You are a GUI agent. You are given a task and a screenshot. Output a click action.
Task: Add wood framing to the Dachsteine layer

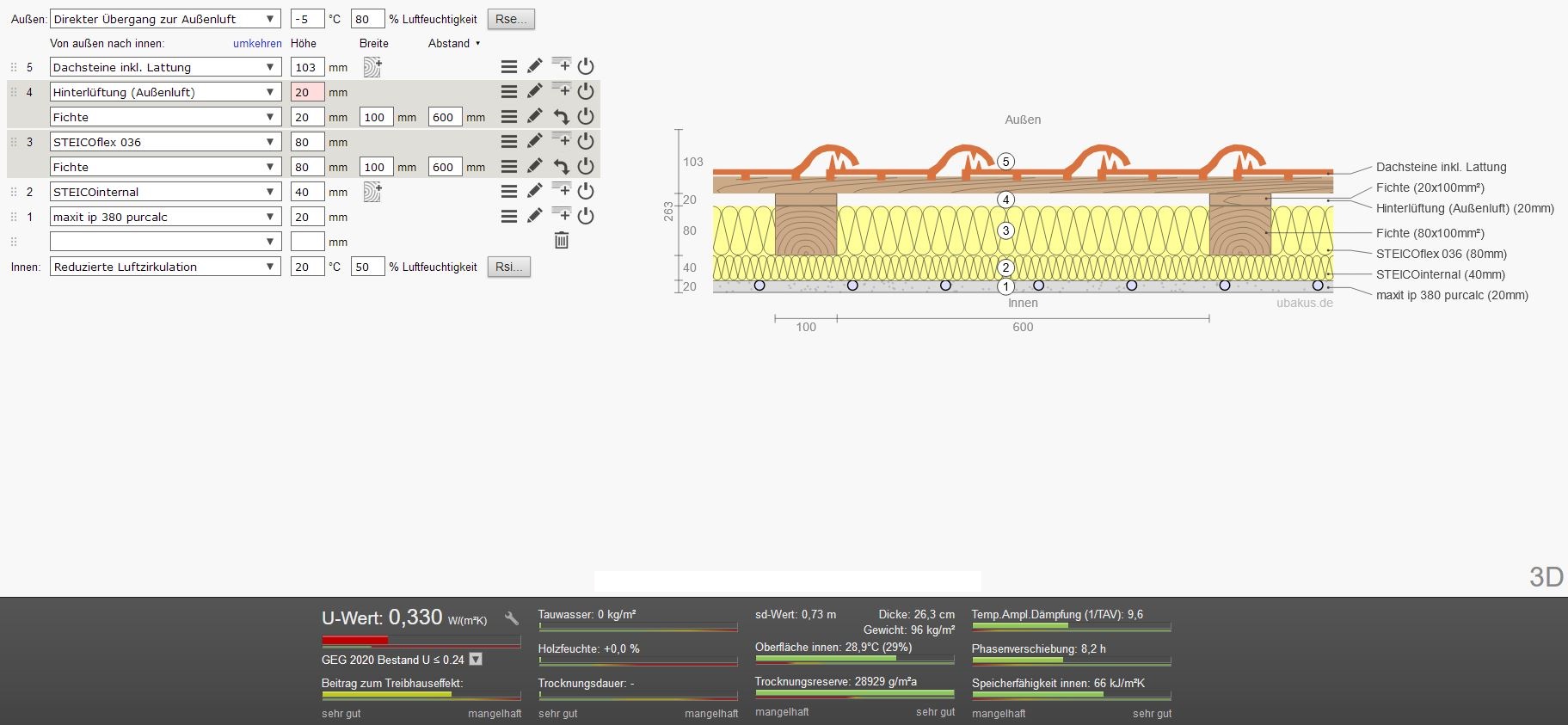pos(372,67)
